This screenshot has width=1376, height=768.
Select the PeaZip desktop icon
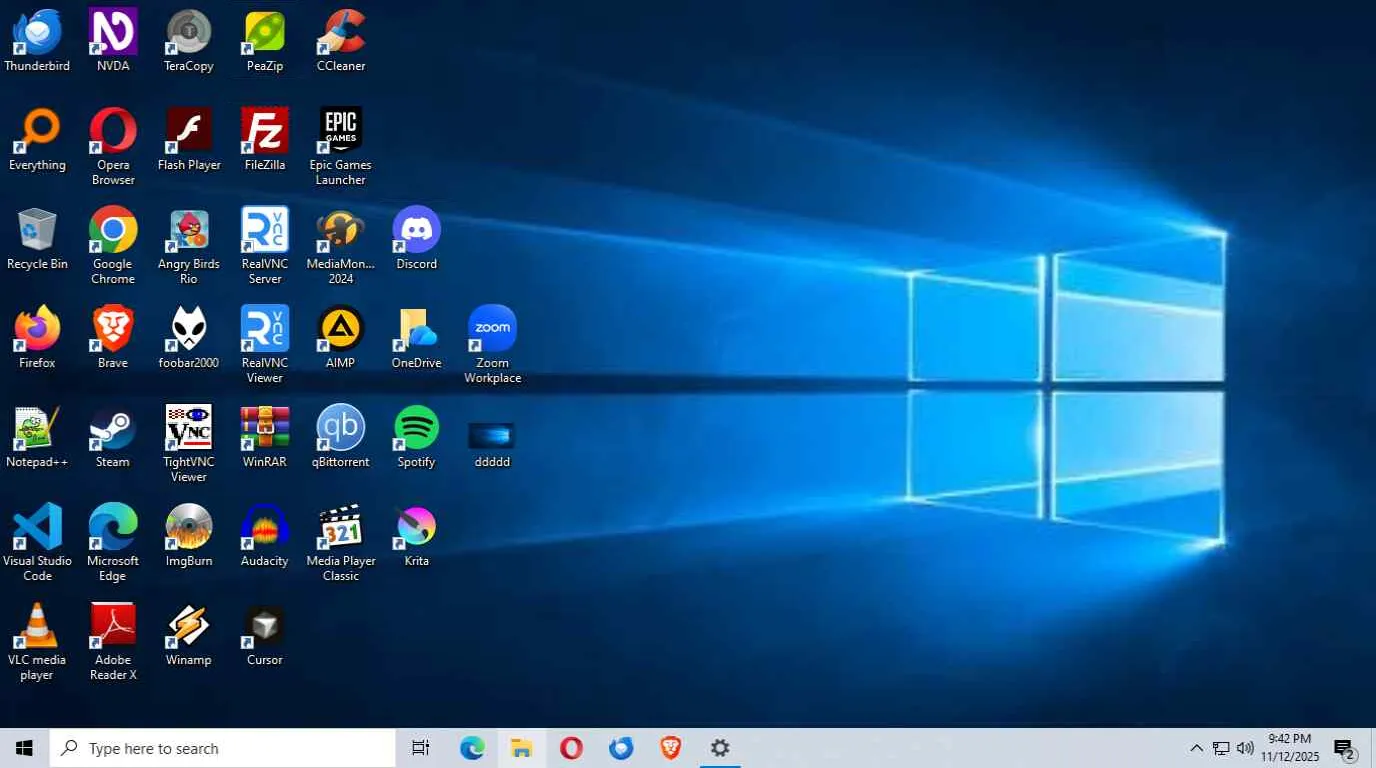coord(265,41)
